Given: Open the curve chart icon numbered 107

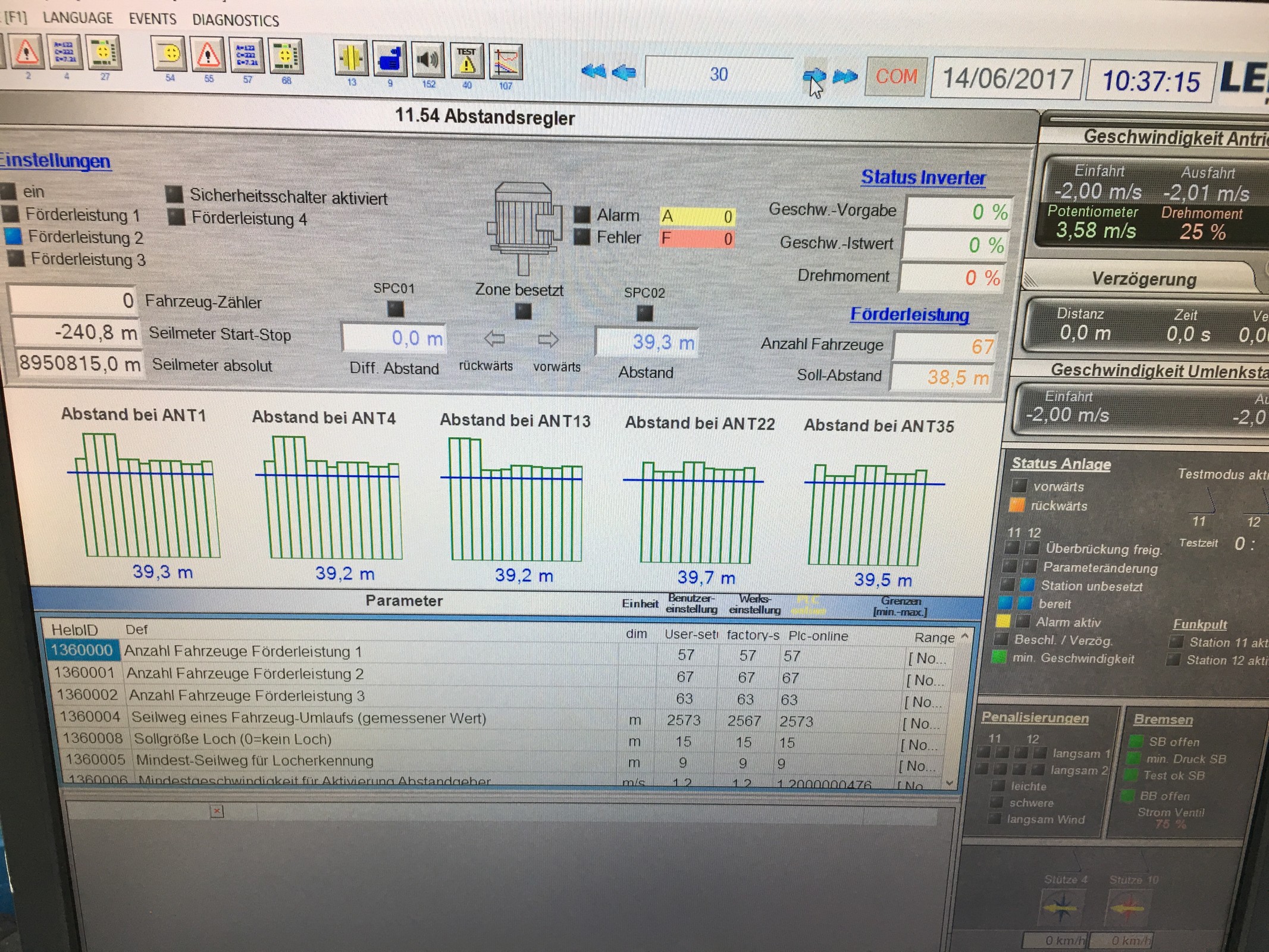Looking at the screenshot, I should tap(506, 61).
